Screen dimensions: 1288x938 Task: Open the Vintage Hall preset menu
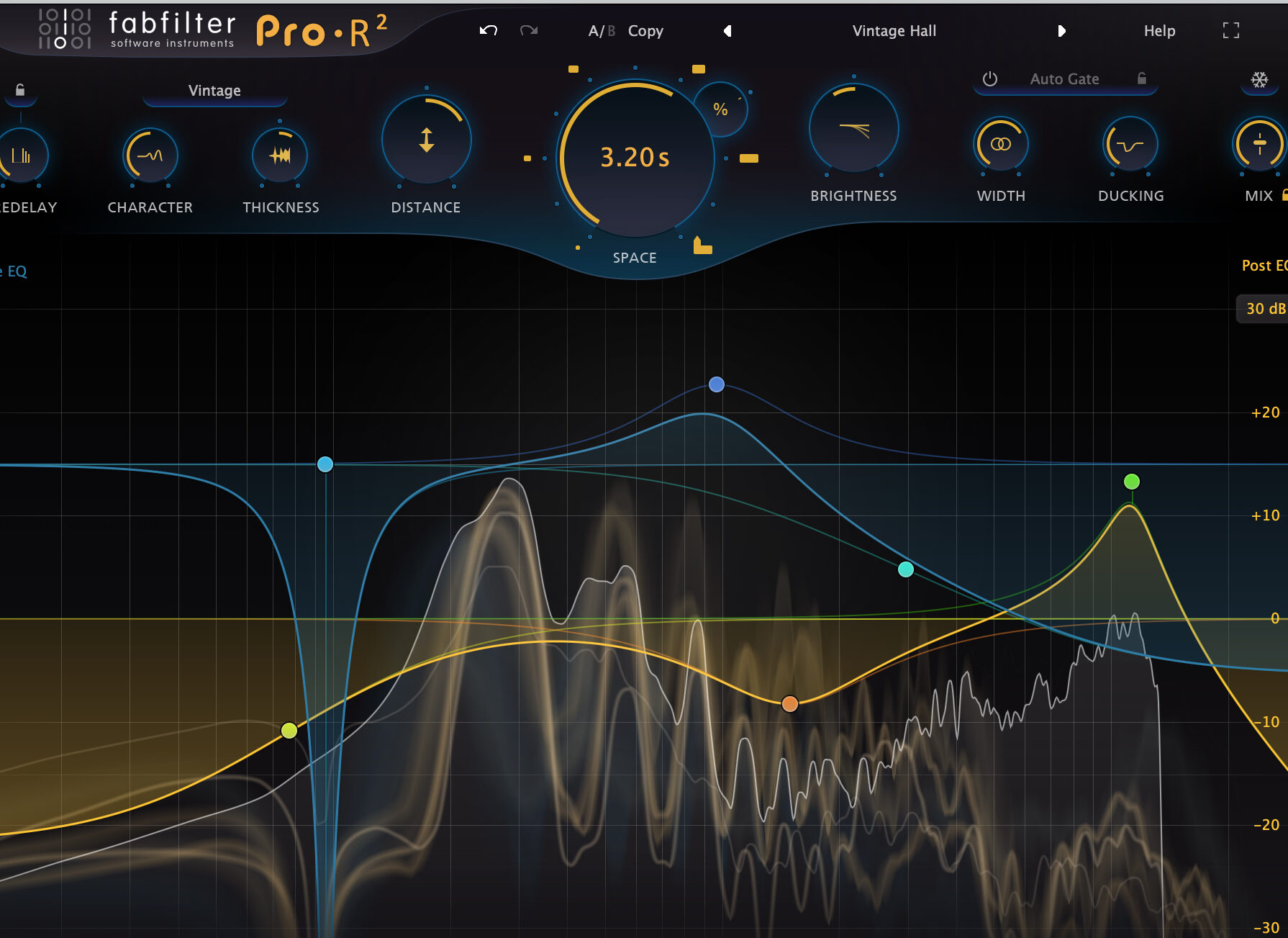(x=894, y=31)
